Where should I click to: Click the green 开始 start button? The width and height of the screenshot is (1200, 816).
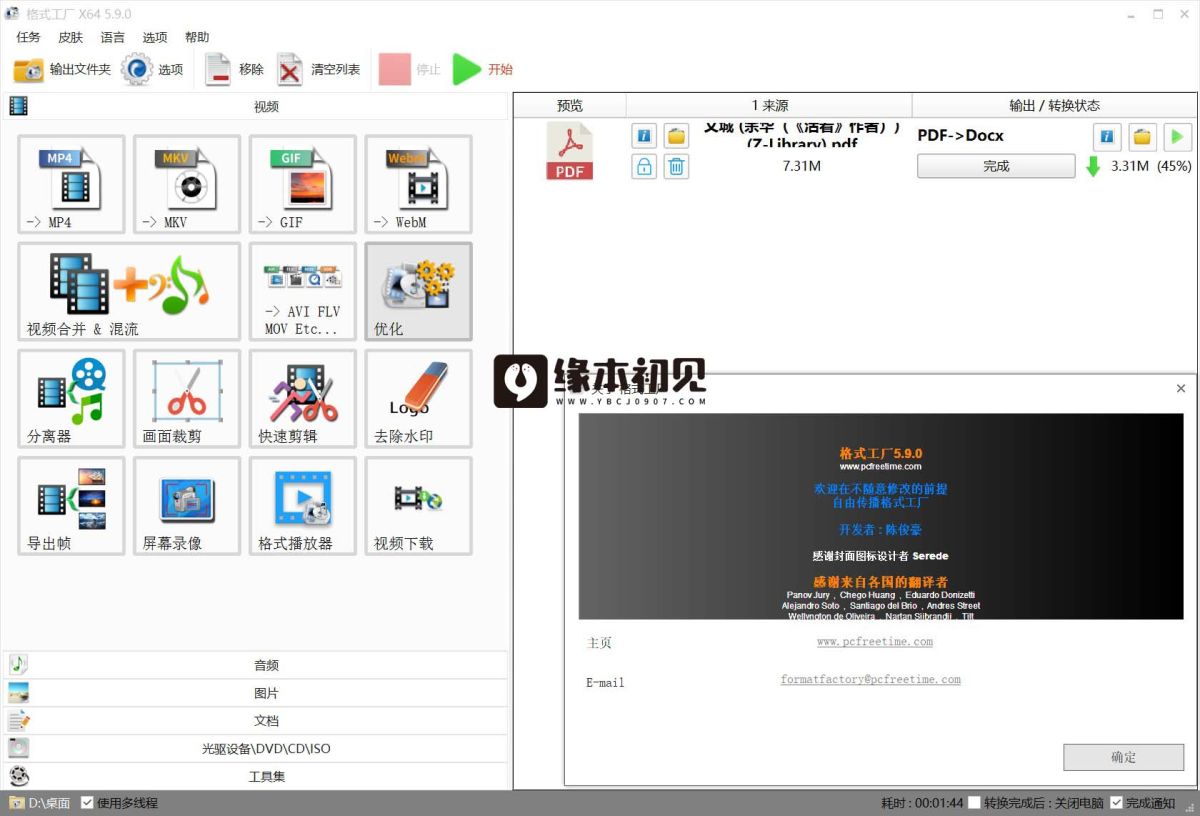coord(483,70)
